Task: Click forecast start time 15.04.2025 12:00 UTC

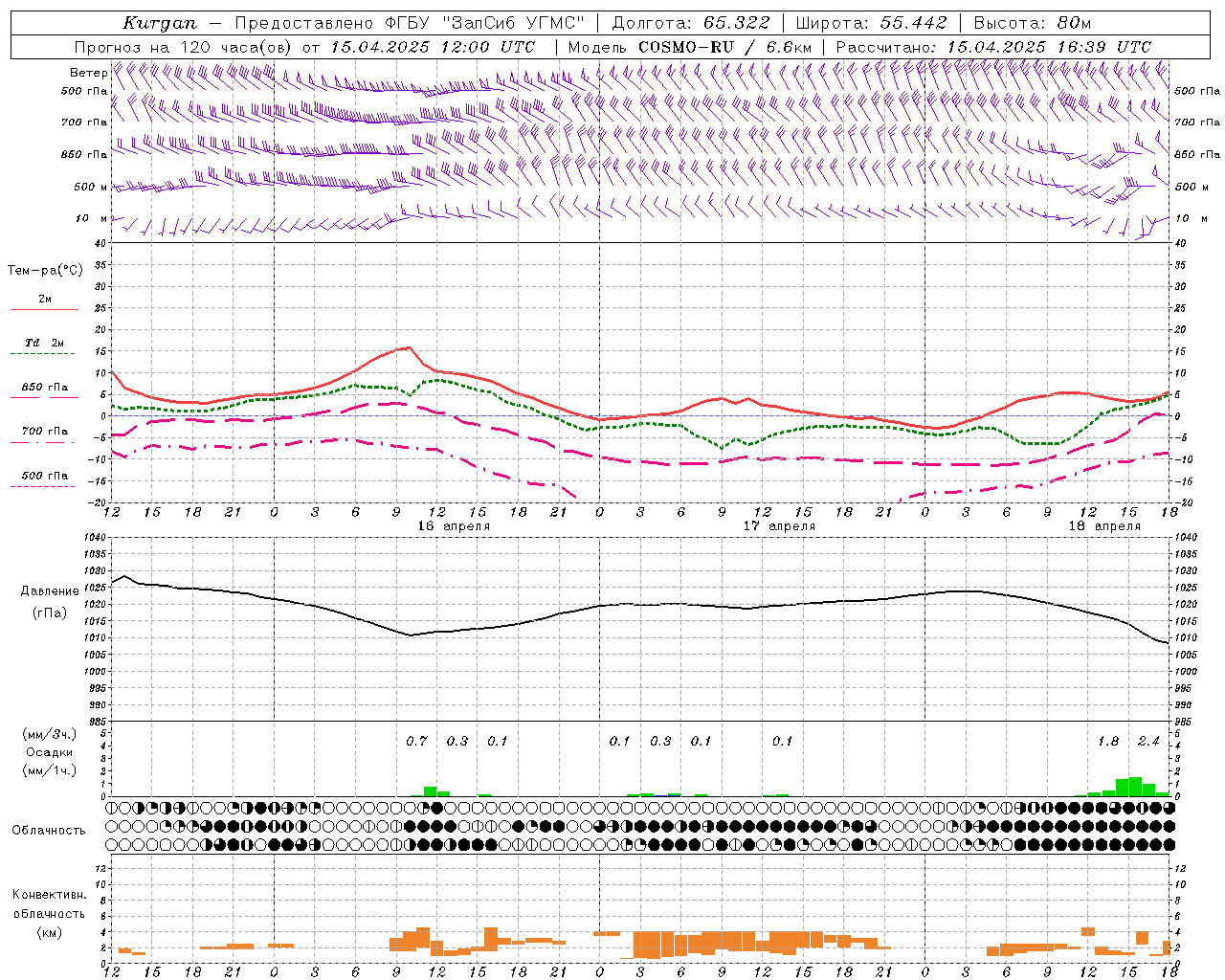Action: tap(433, 47)
